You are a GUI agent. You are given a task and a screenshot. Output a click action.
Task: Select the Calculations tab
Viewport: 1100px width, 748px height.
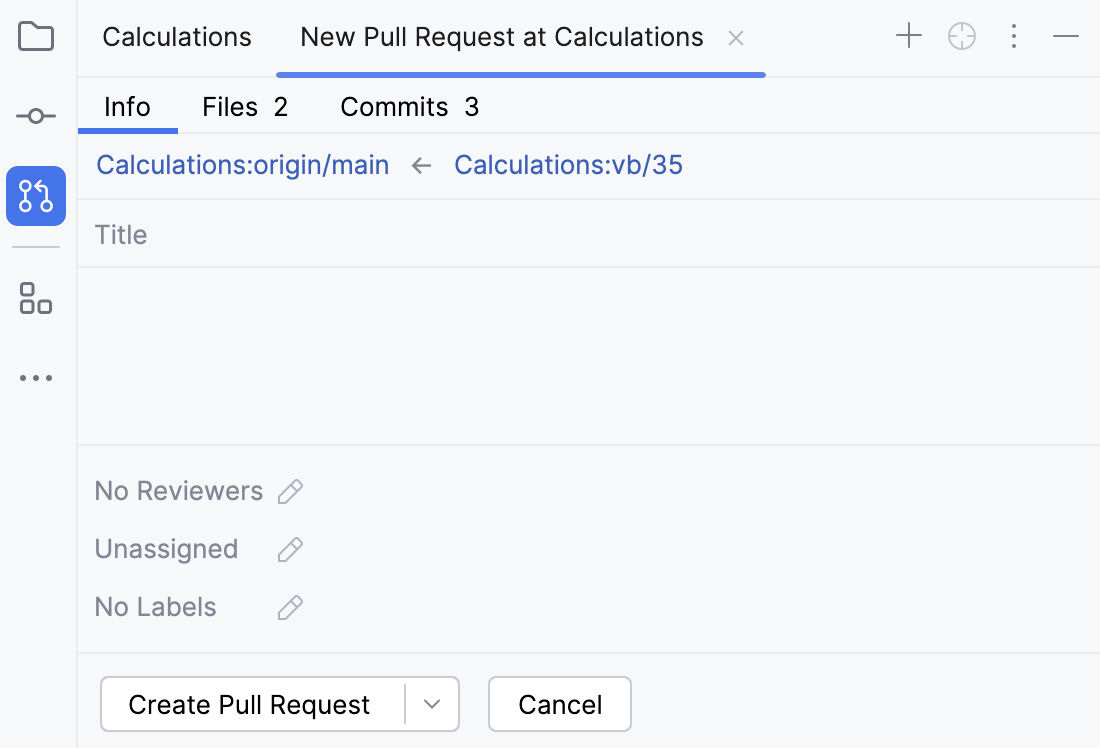176,37
